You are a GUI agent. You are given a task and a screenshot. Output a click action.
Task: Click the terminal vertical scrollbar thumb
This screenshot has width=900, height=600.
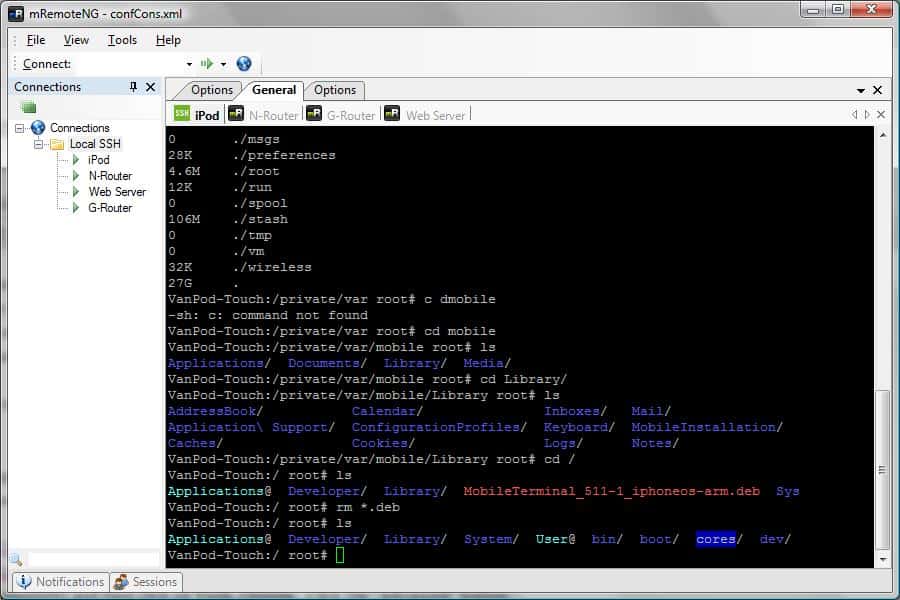(881, 467)
